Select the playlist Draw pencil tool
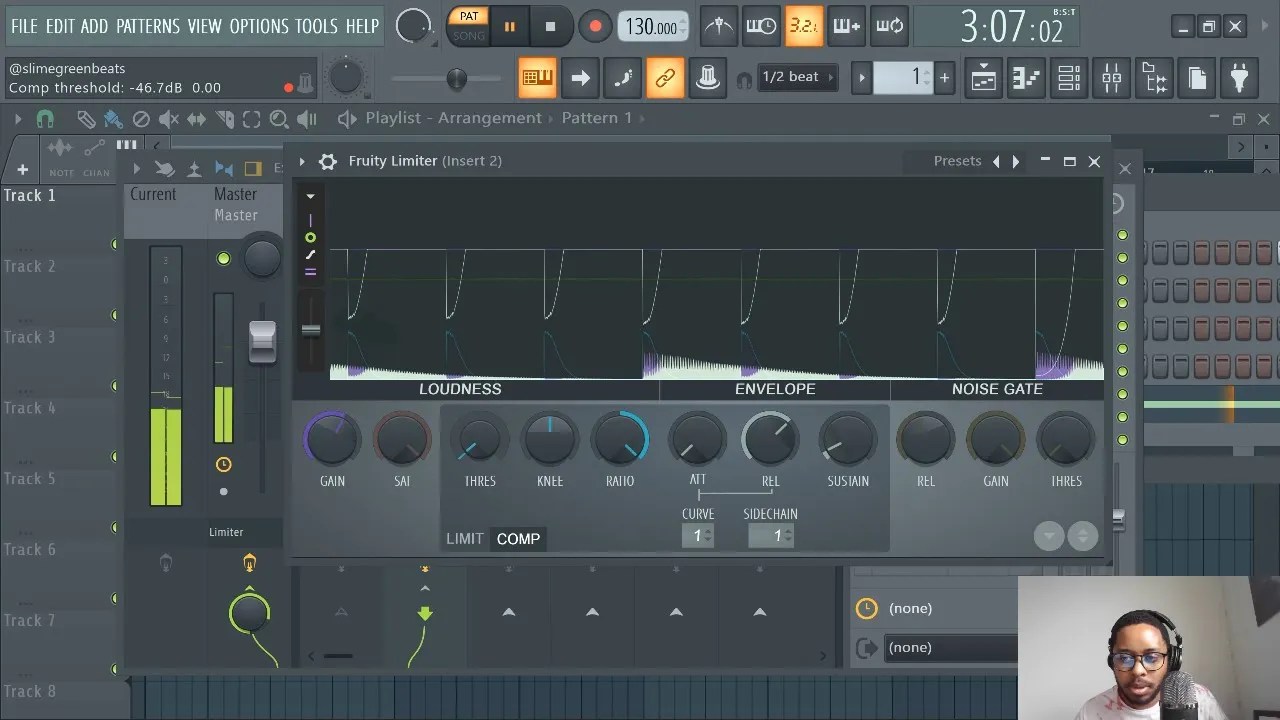1280x720 pixels. coord(86,119)
